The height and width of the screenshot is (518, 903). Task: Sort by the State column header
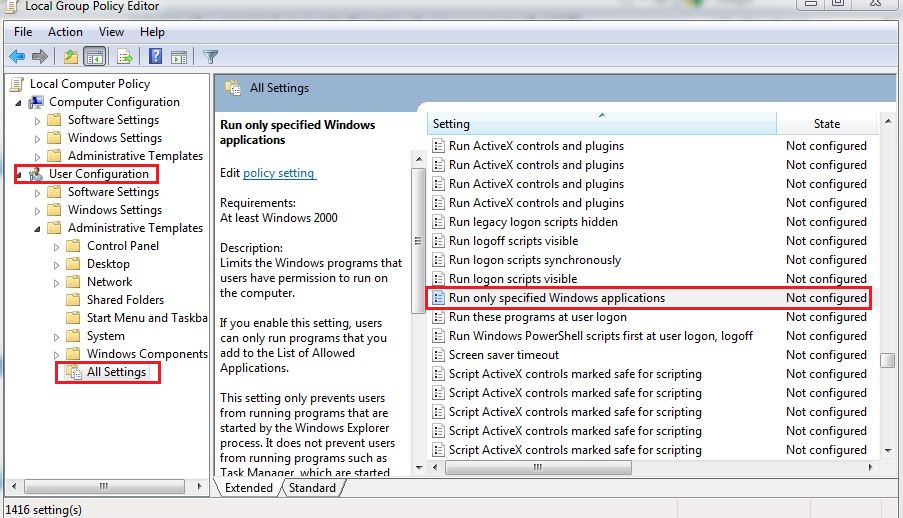tap(826, 124)
